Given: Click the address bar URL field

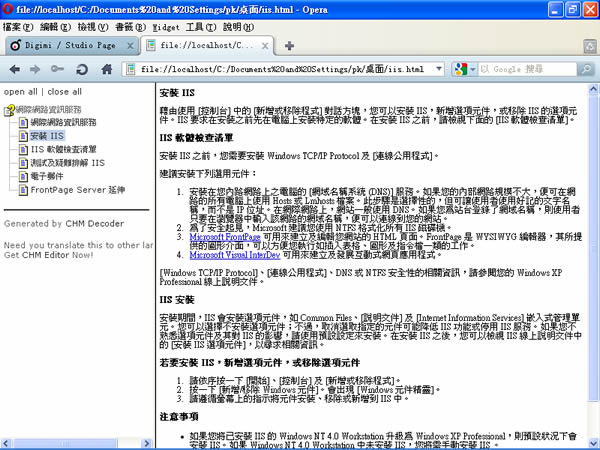Looking at the screenshot, I should click(283, 69).
